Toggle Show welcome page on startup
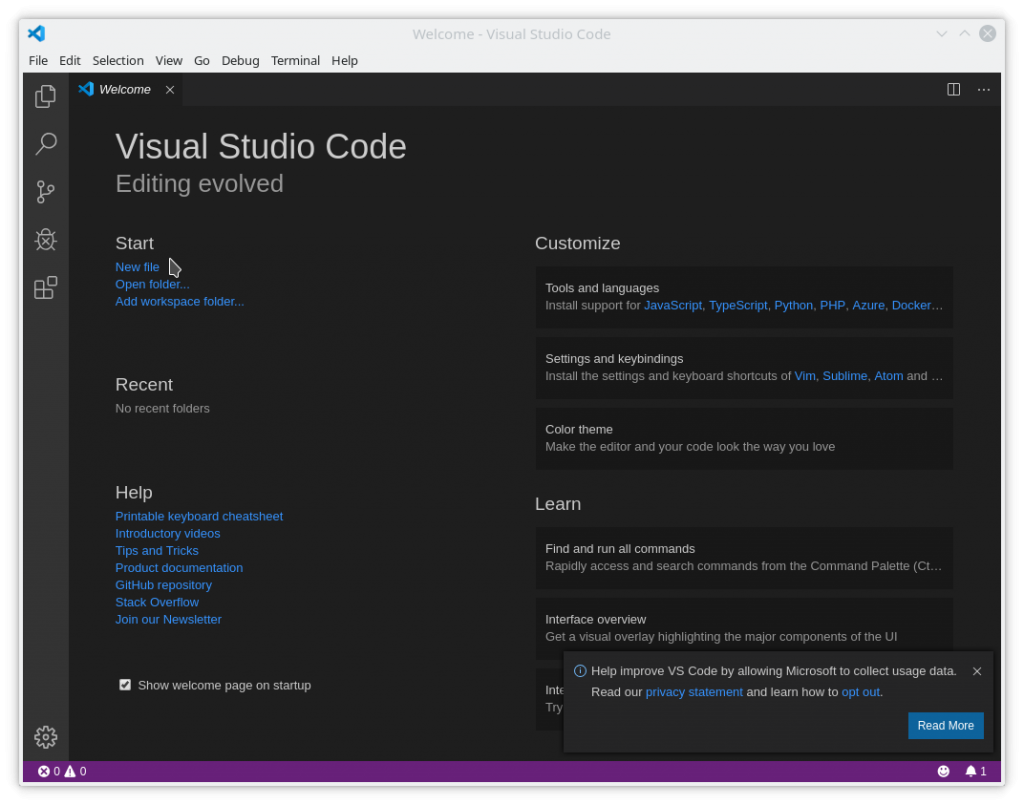This screenshot has width=1024, height=805. [x=125, y=685]
